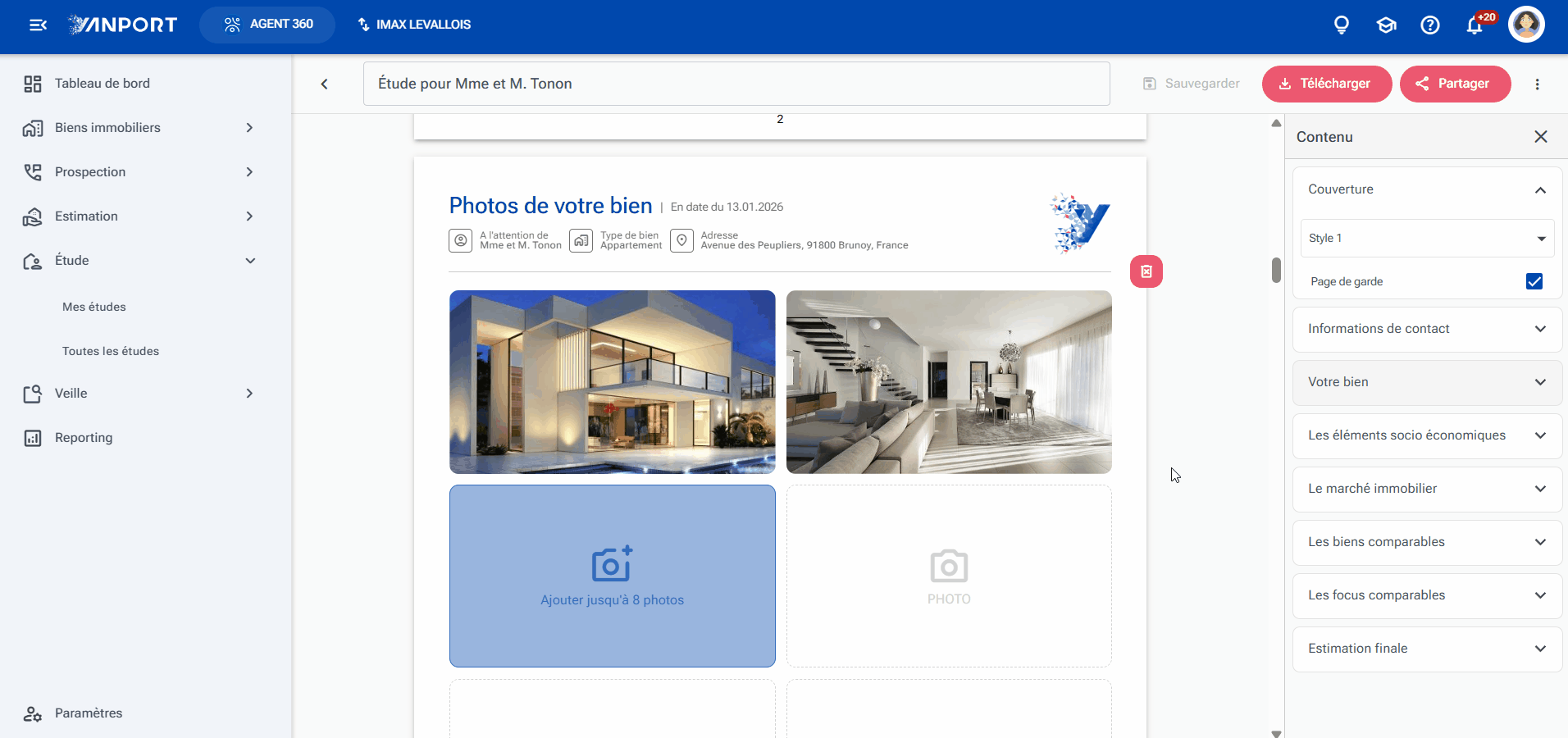This screenshot has width=1568, height=738.
Task: Open Mes études
Action: (x=94, y=307)
